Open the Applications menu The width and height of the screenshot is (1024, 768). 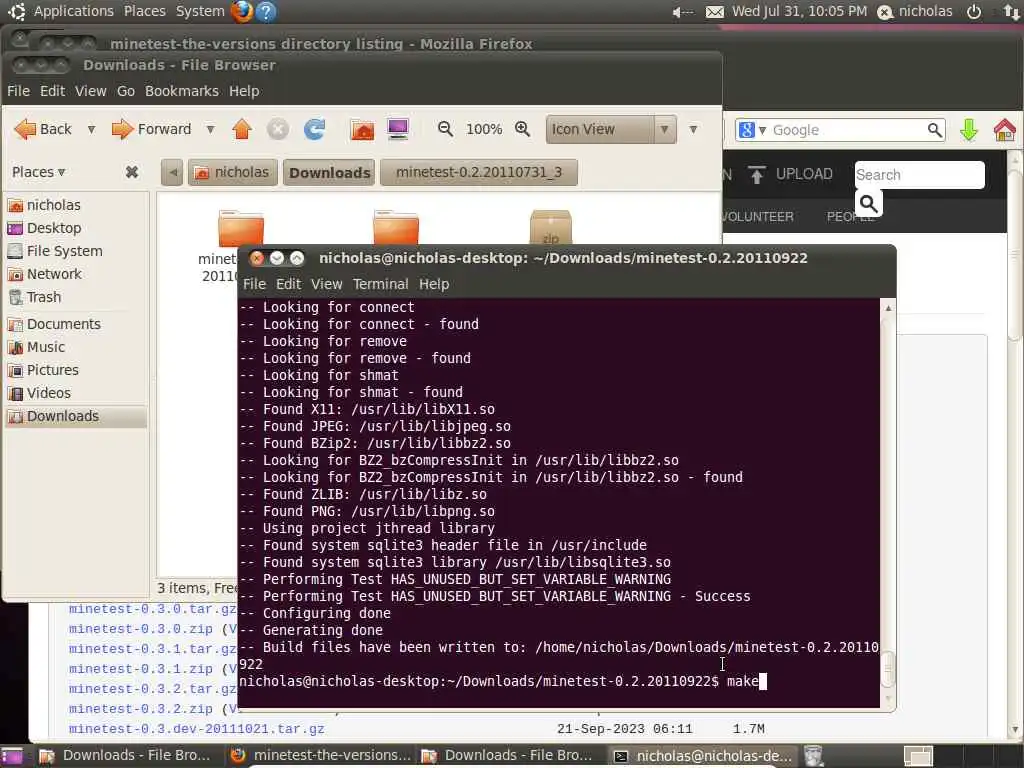tap(73, 11)
